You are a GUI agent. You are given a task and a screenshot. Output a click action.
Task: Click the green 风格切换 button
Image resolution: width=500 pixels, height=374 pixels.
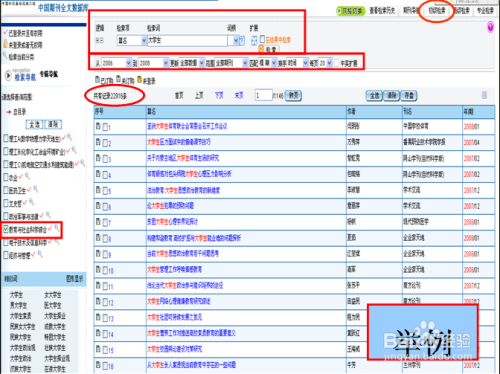click(350, 11)
